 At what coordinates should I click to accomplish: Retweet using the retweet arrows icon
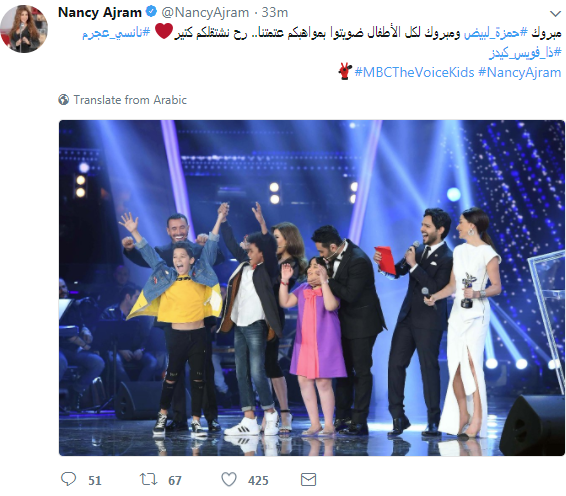pos(148,479)
